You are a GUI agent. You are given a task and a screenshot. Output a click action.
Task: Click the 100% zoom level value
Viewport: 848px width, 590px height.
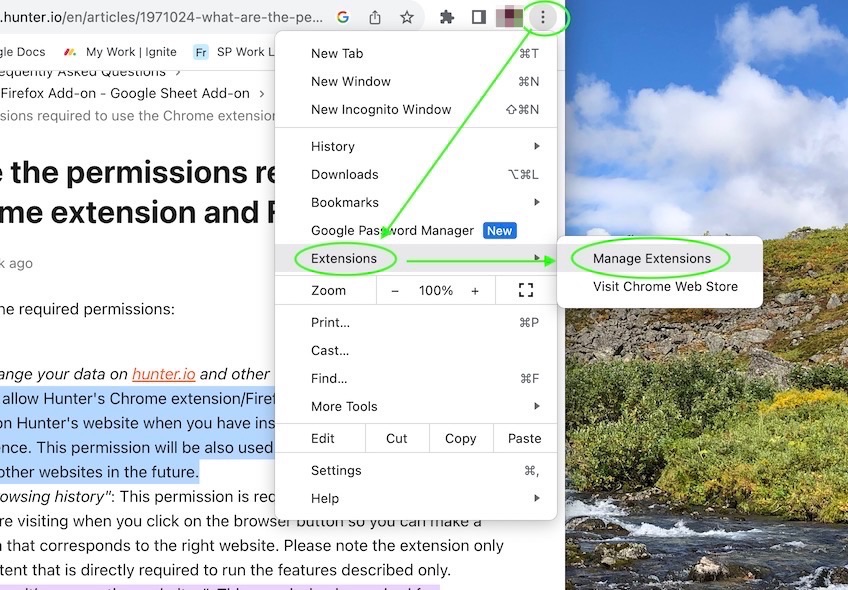coord(435,291)
